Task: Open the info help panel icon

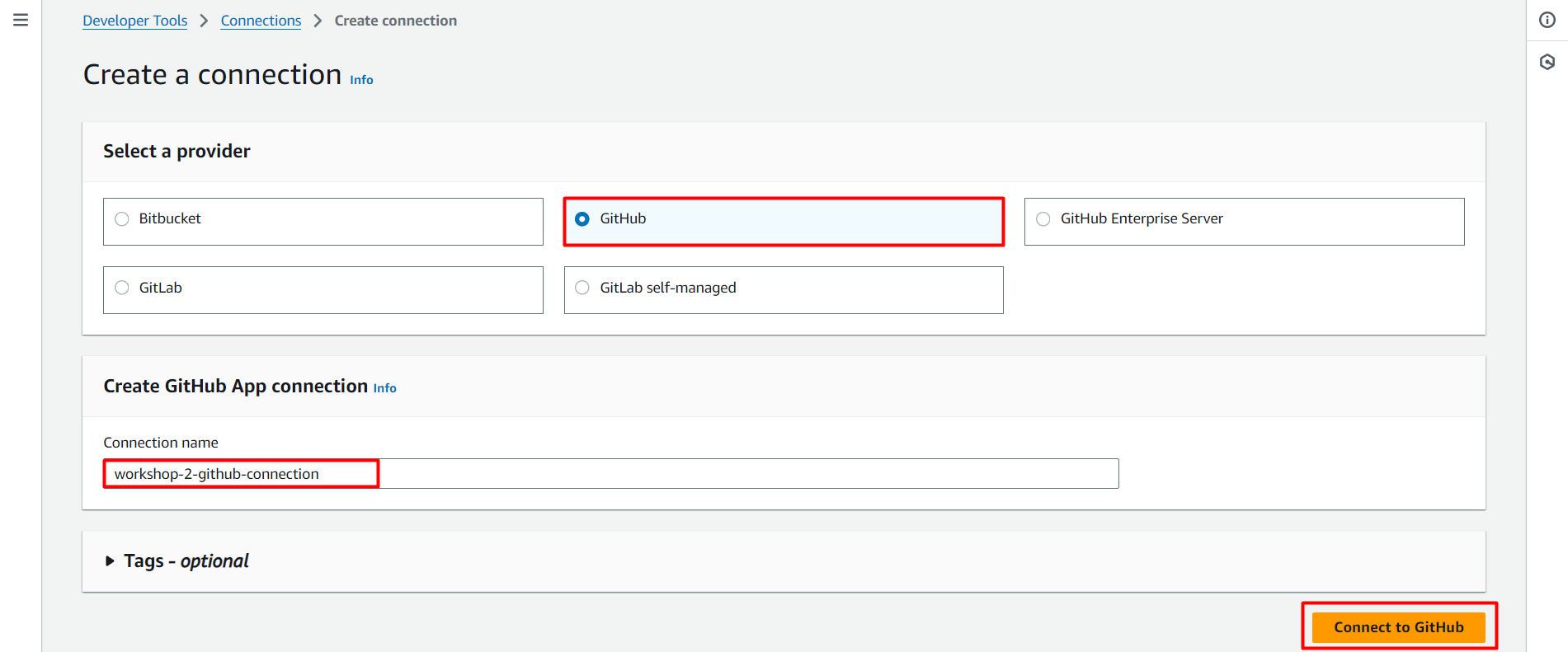Action: coord(1547,20)
